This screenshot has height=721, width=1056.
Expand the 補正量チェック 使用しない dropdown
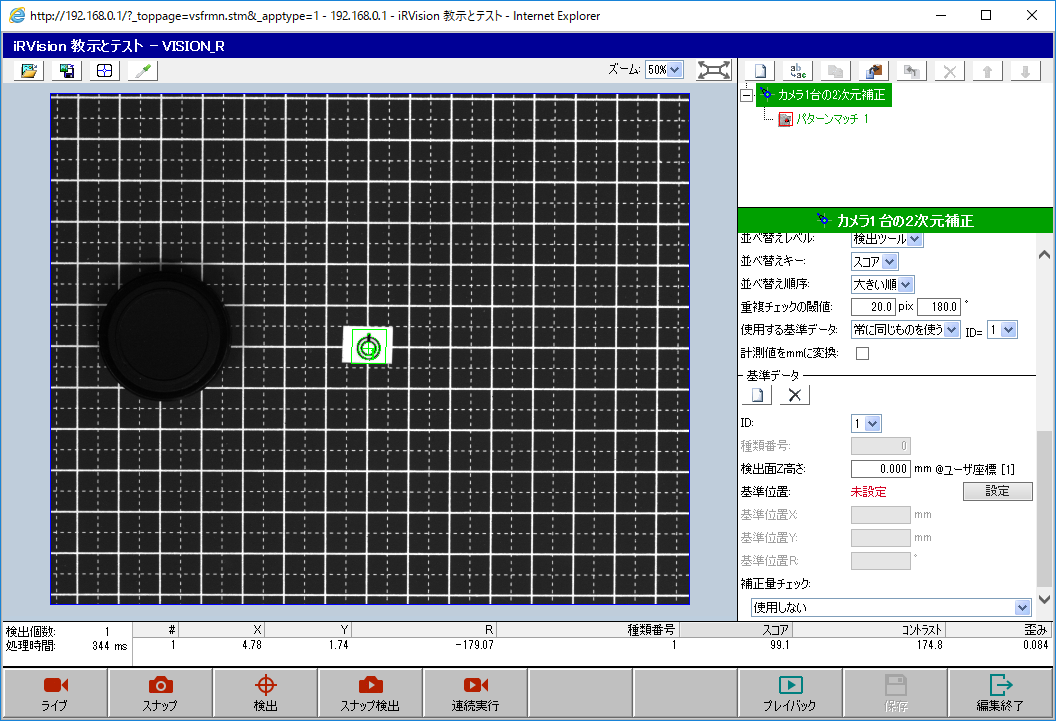891,607
